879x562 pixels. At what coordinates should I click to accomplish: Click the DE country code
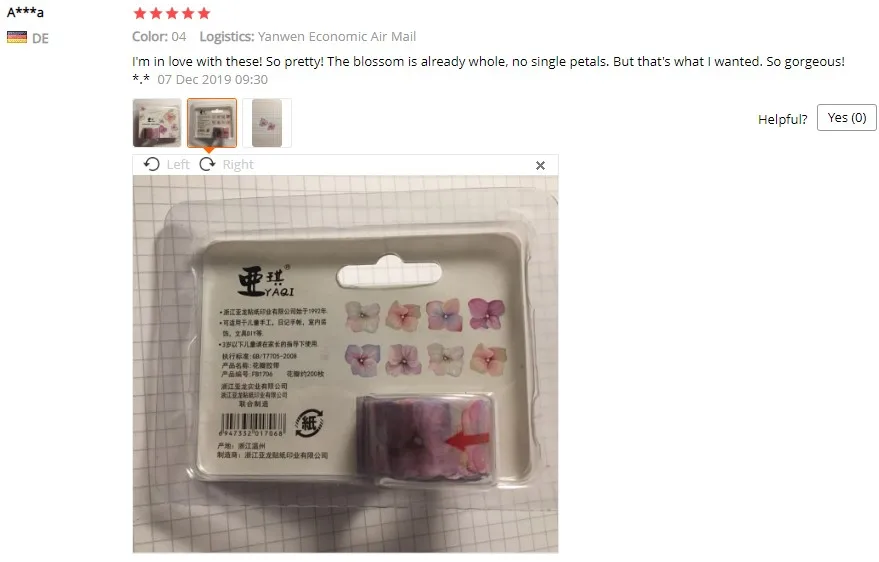point(40,39)
